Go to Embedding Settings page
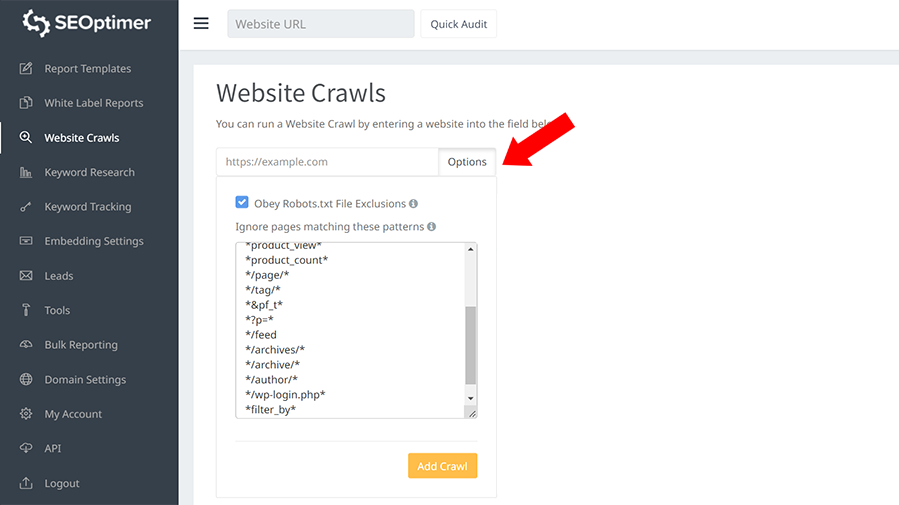899x505 pixels. coord(93,241)
